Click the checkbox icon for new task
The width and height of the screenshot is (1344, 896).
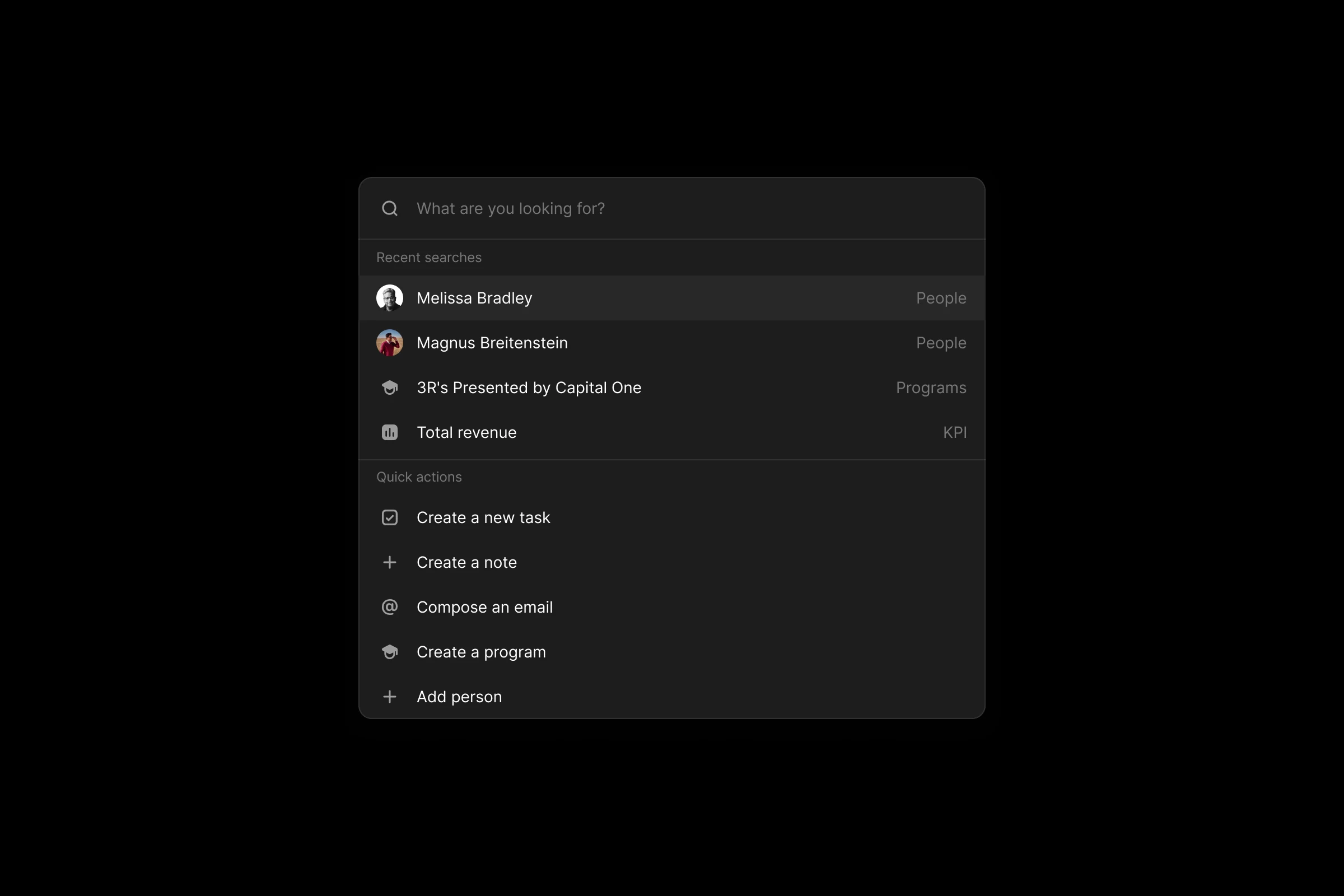click(x=390, y=517)
